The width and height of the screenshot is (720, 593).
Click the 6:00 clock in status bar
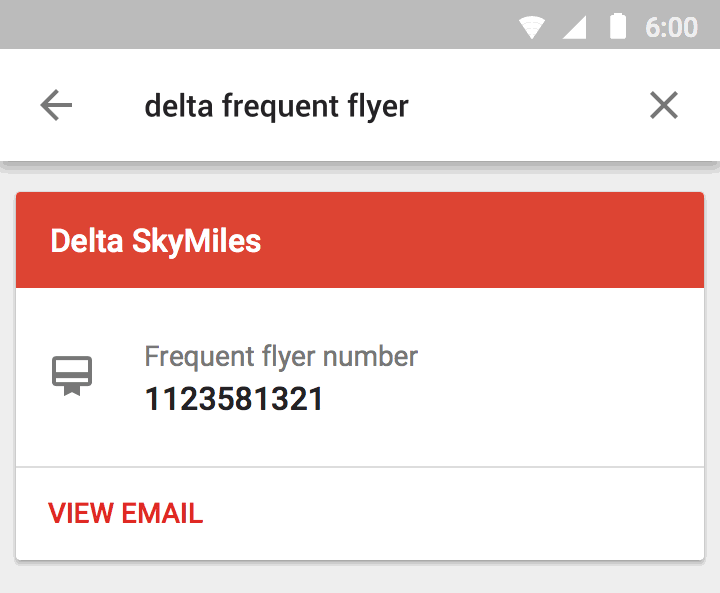[x=671, y=27]
